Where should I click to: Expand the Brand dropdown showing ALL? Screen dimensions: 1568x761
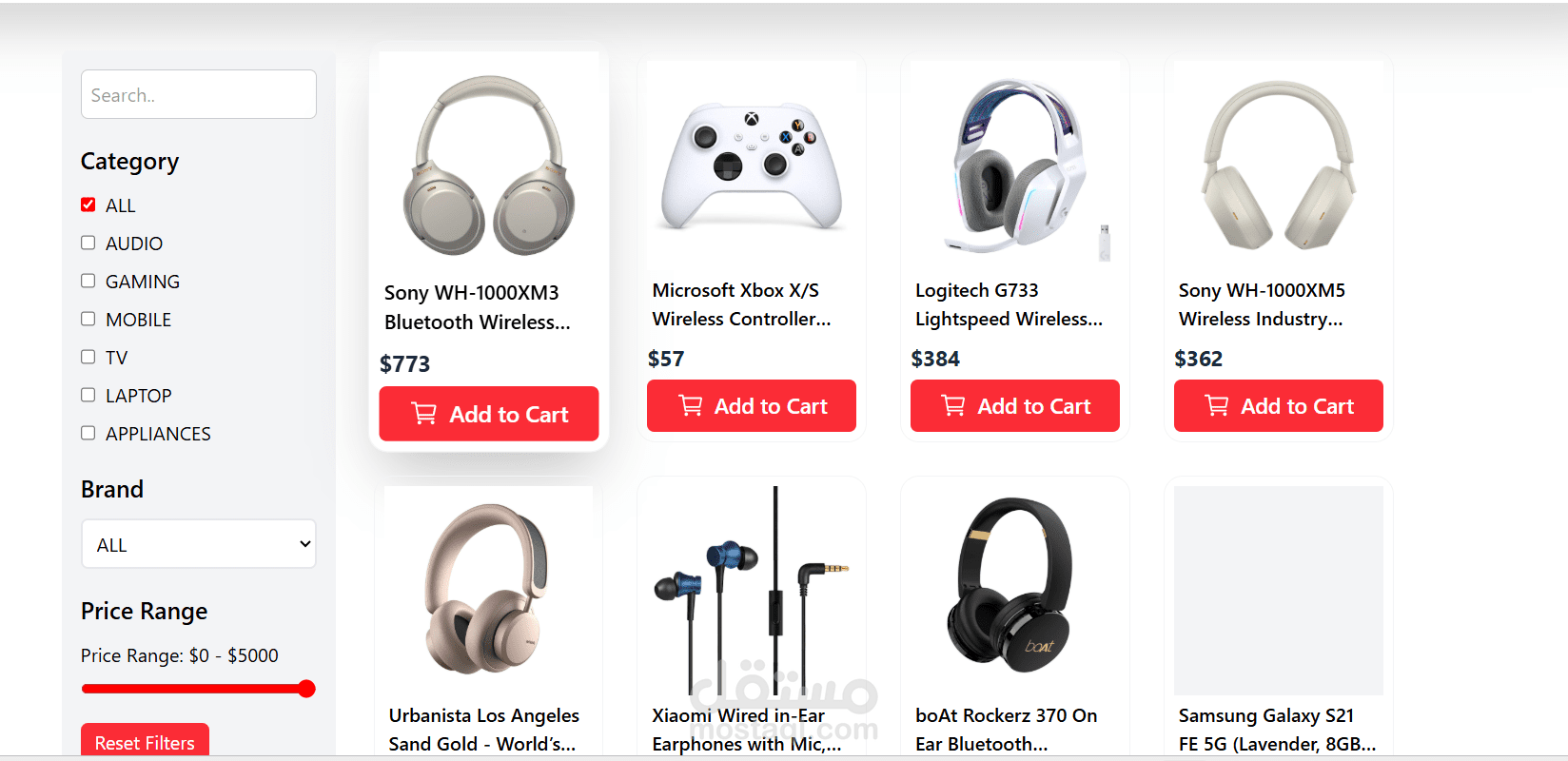tap(199, 544)
